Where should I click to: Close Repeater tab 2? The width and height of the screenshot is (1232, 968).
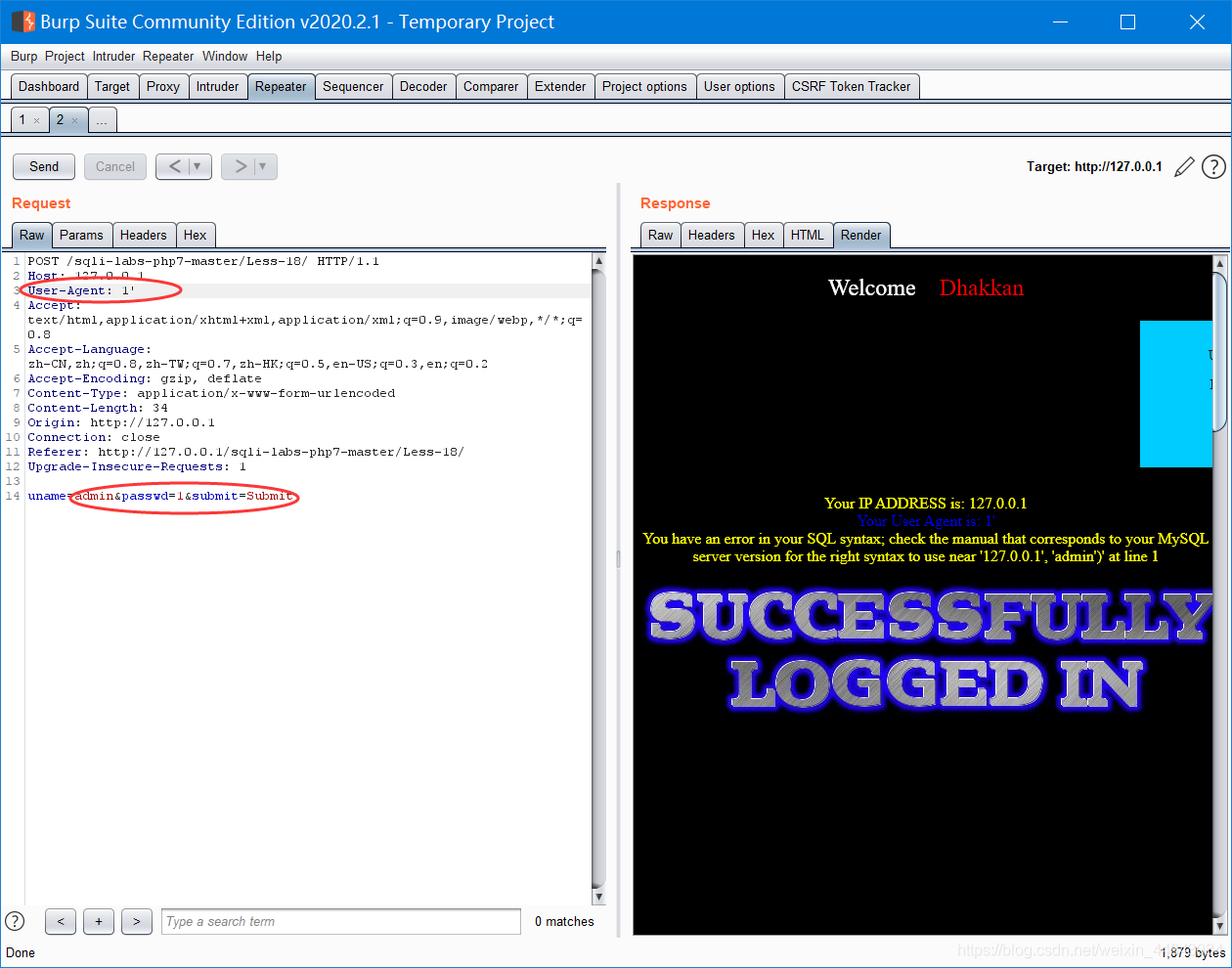tap(74, 121)
